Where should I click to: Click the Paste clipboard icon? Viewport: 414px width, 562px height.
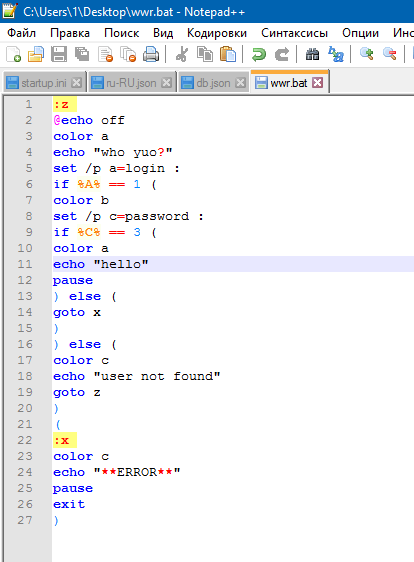228,54
